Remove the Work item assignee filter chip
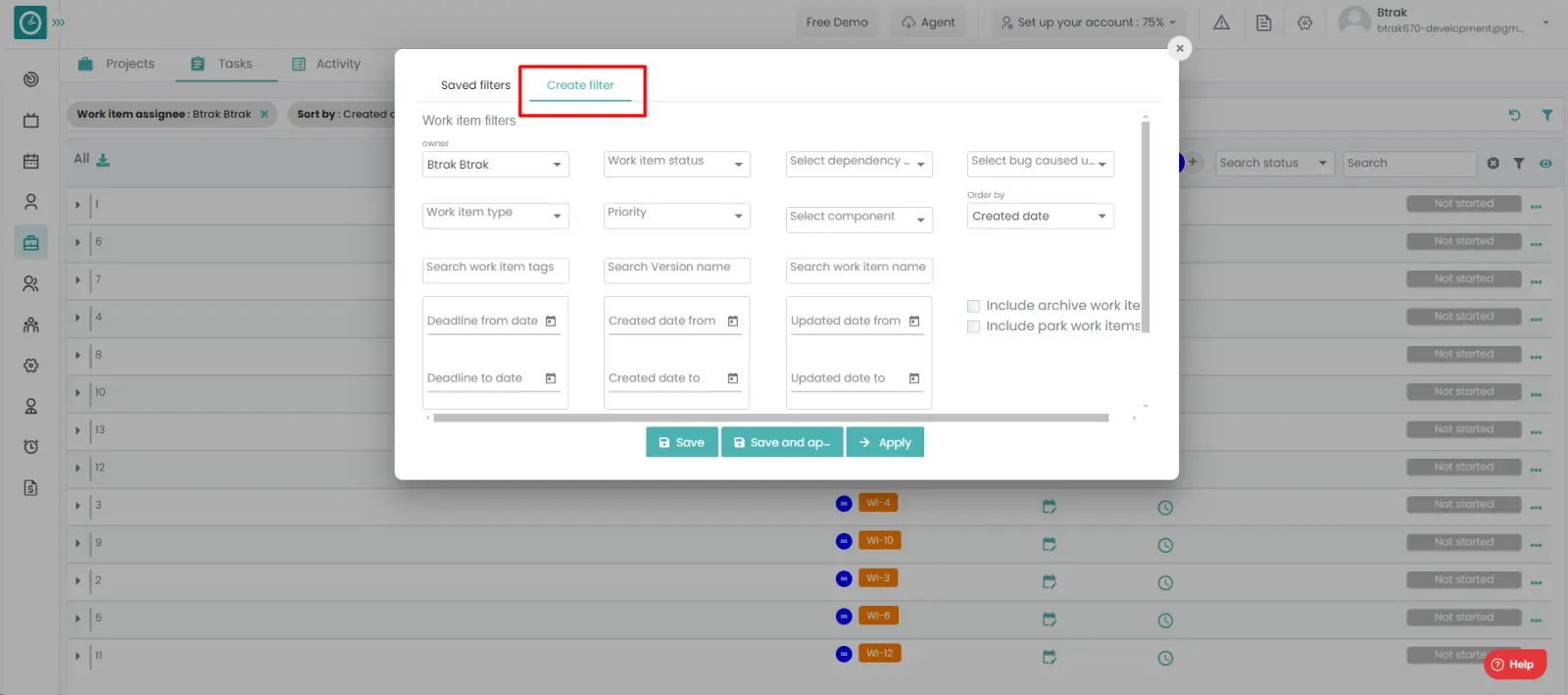 [x=264, y=115]
